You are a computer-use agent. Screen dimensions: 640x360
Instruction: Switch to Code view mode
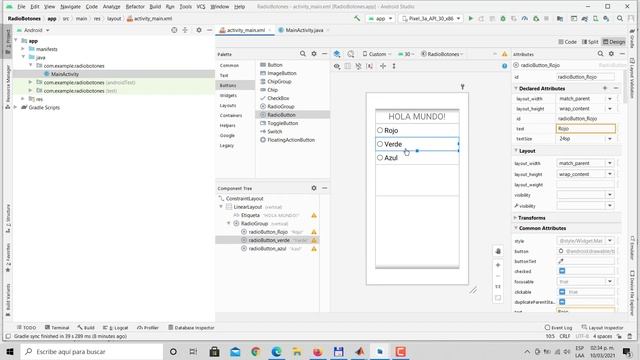point(567,42)
